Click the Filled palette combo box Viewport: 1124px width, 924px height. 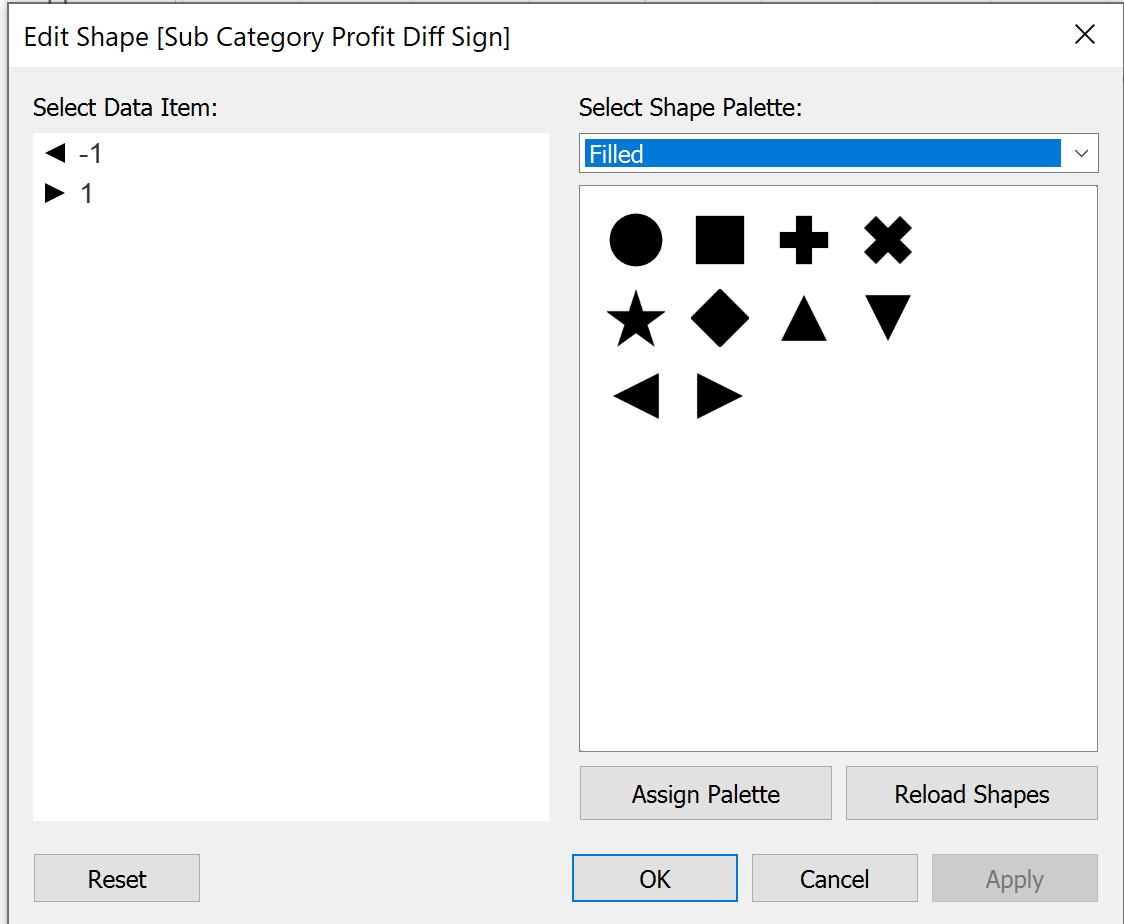tap(822, 154)
